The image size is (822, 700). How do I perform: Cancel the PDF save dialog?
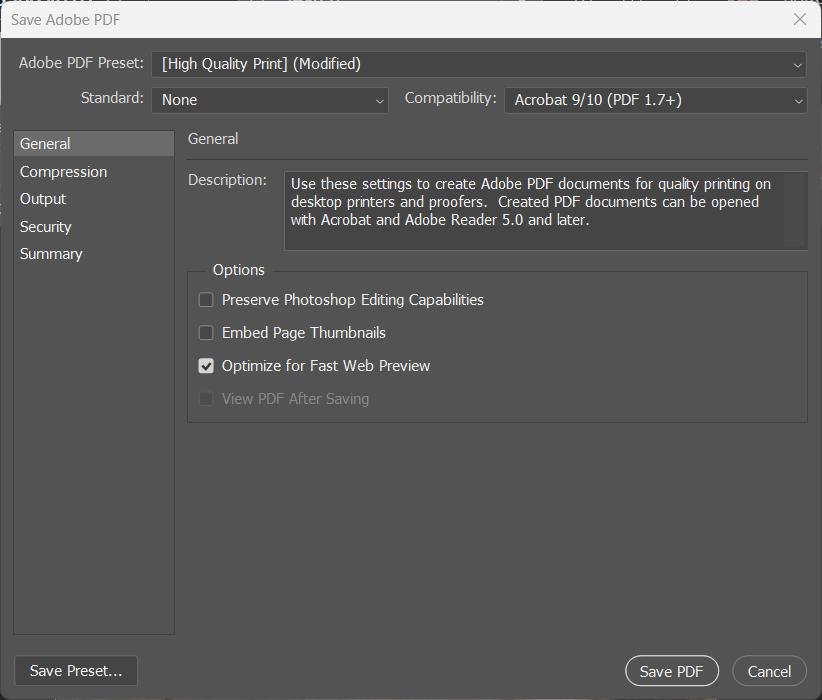point(769,671)
